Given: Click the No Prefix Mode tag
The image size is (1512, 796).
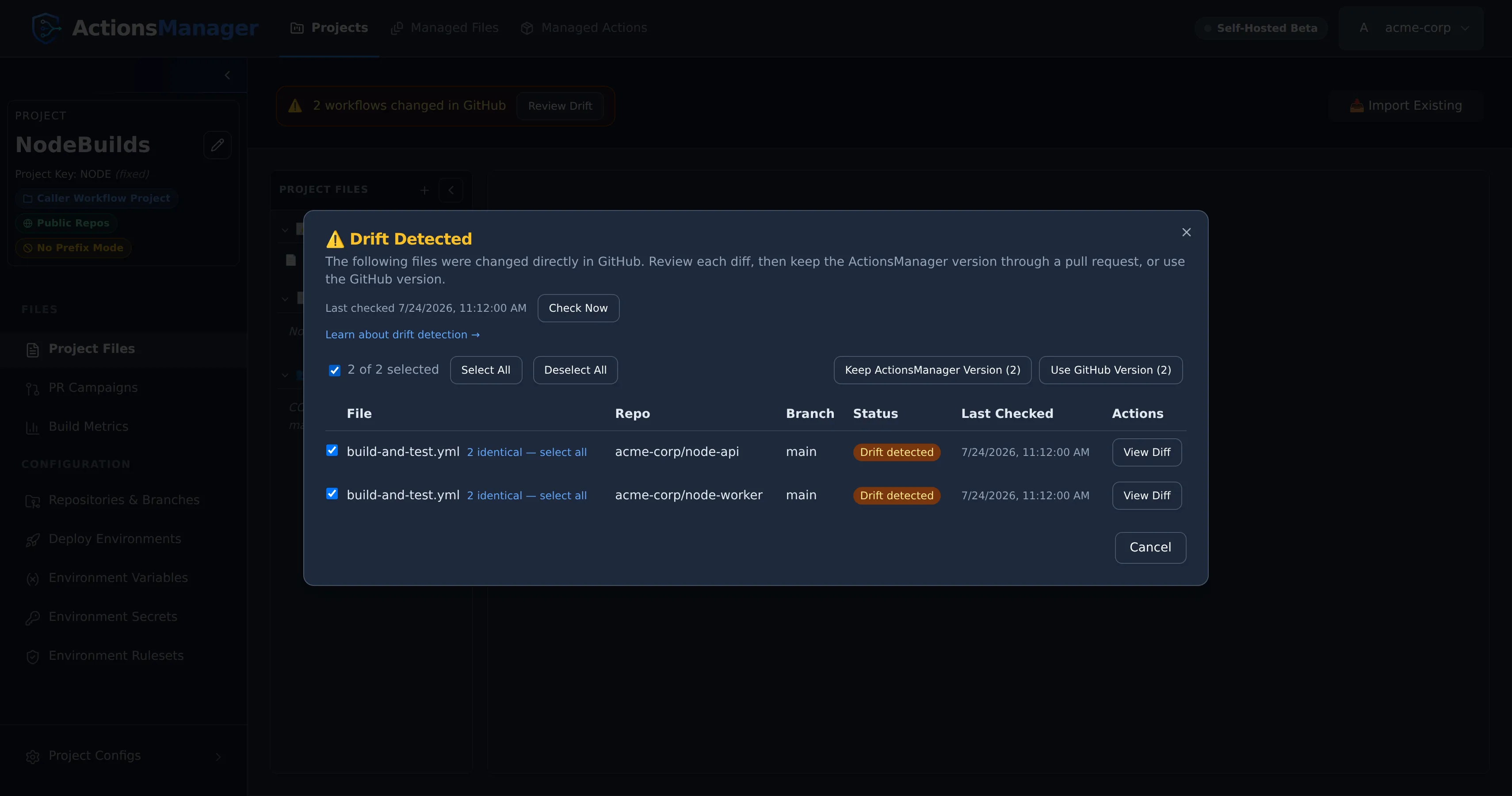Looking at the screenshot, I should [73, 248].
